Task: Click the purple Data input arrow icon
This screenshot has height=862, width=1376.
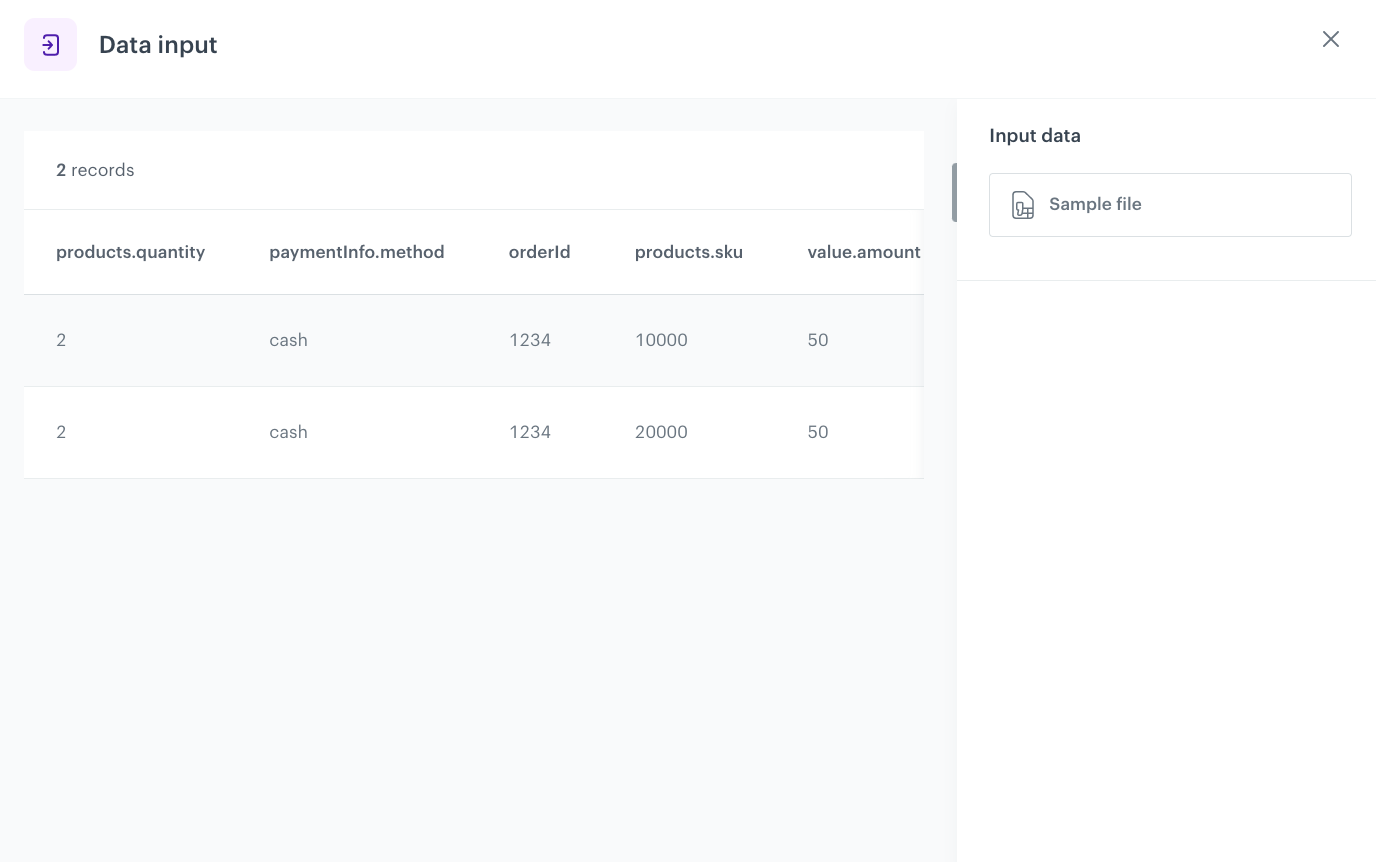Action: (50, 44)
